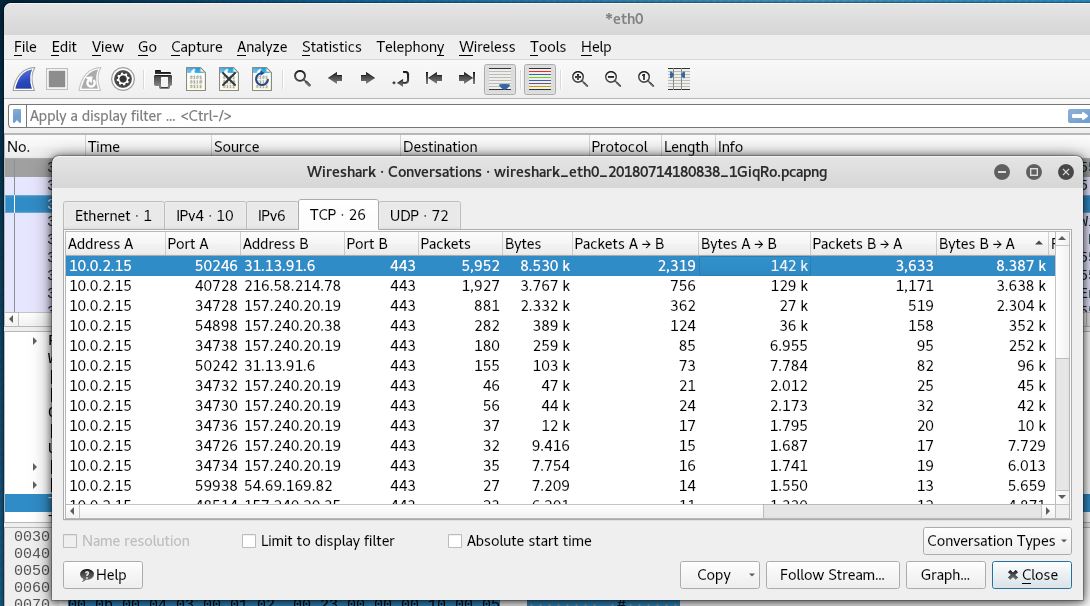Click the find packet magnifier icon
The width and height of the screenshot is (1090, 606).
pyautogui.click(x=302, y=79)
